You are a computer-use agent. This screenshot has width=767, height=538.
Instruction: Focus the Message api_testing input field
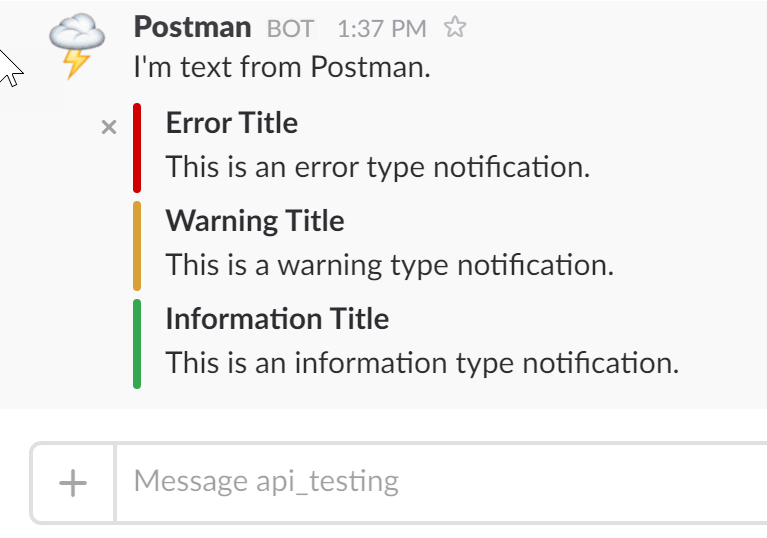point(440,482)
